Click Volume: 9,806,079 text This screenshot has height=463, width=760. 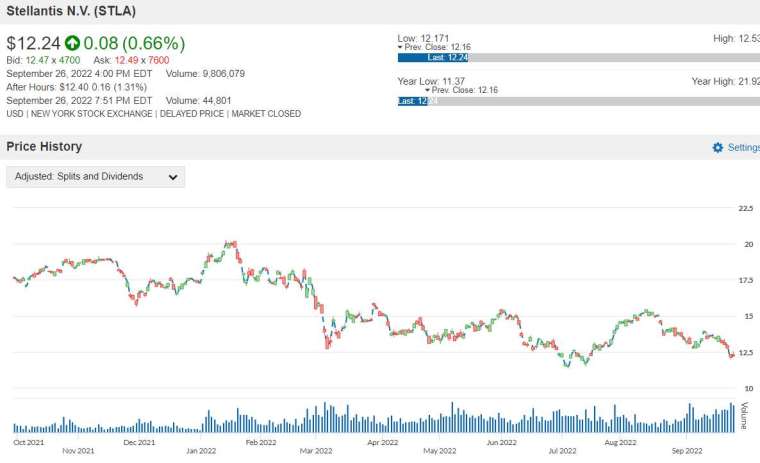205,74
